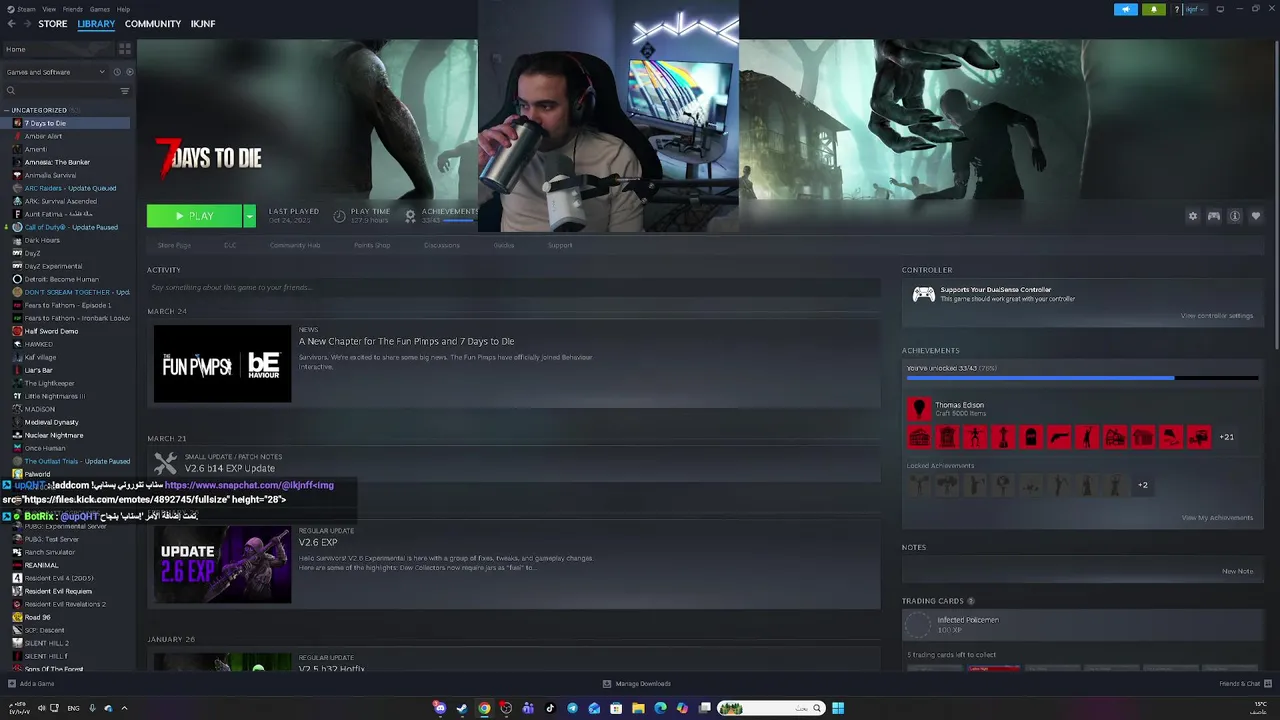Image resolution: width=1280 pixels, height=720 pixels.
Task: Open advanced filter options icon
Action: click(x=125, y=91)
